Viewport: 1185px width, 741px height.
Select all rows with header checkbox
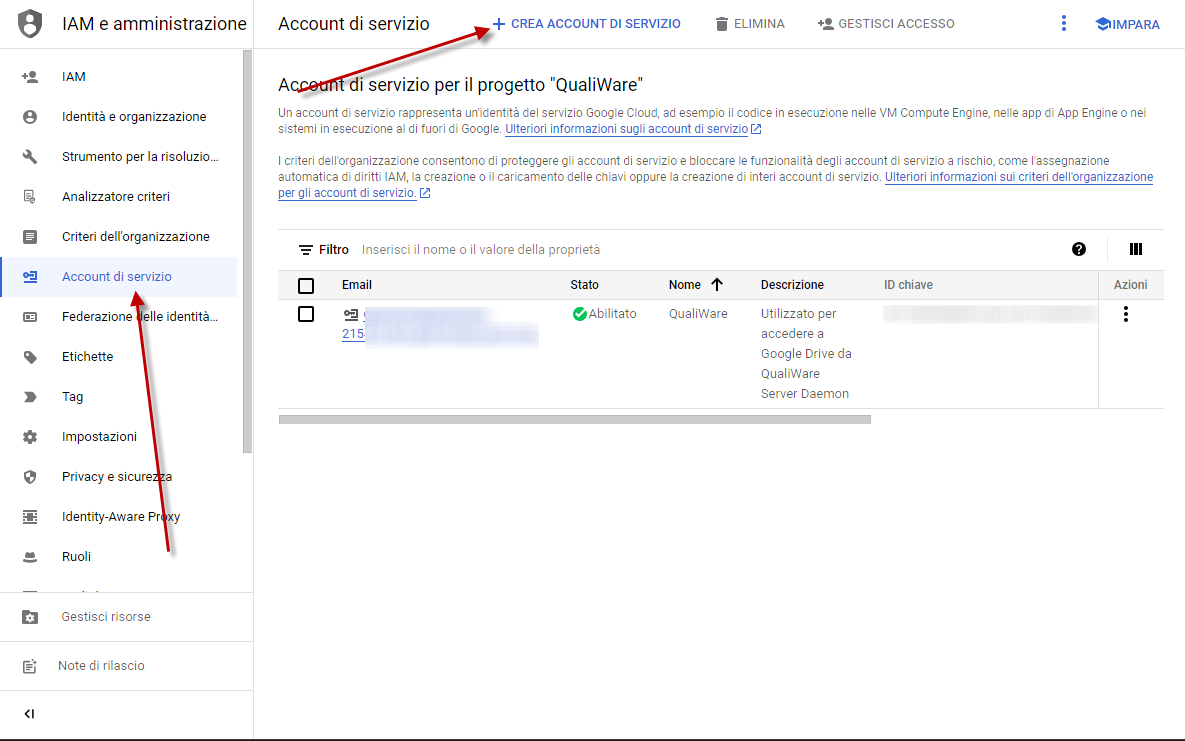(306, 285)
